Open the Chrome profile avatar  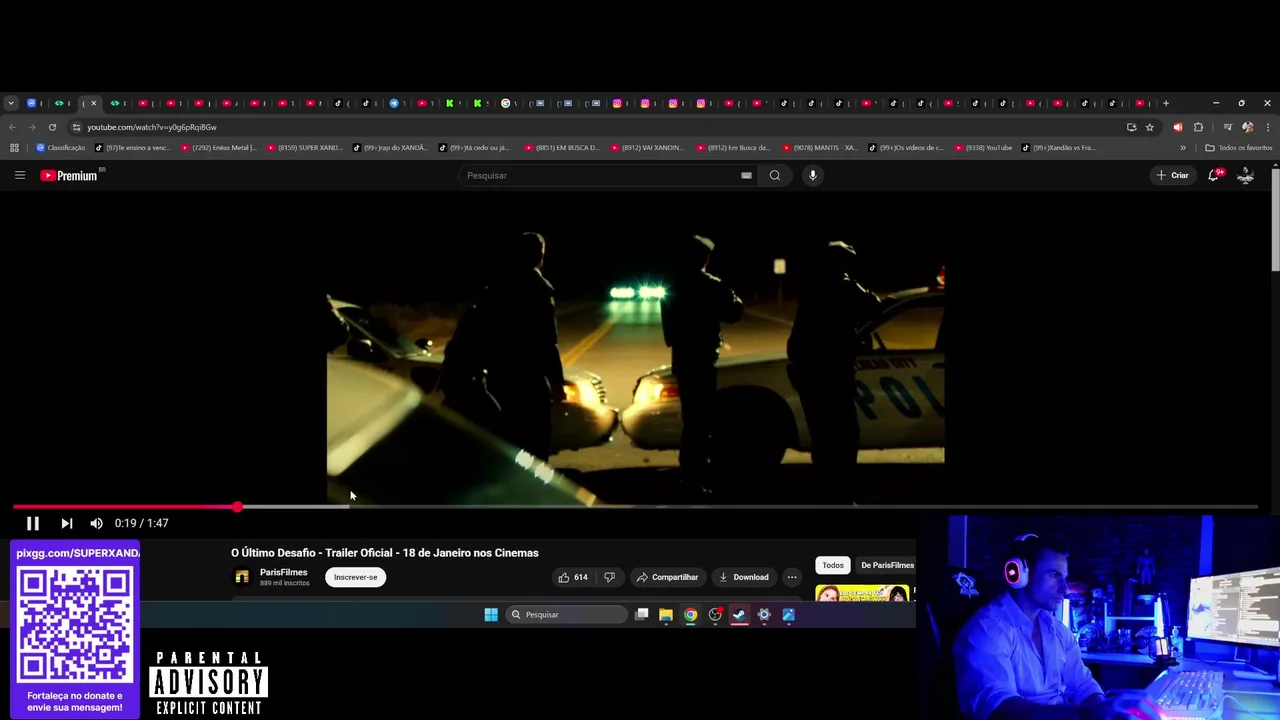coord(1247,127)
